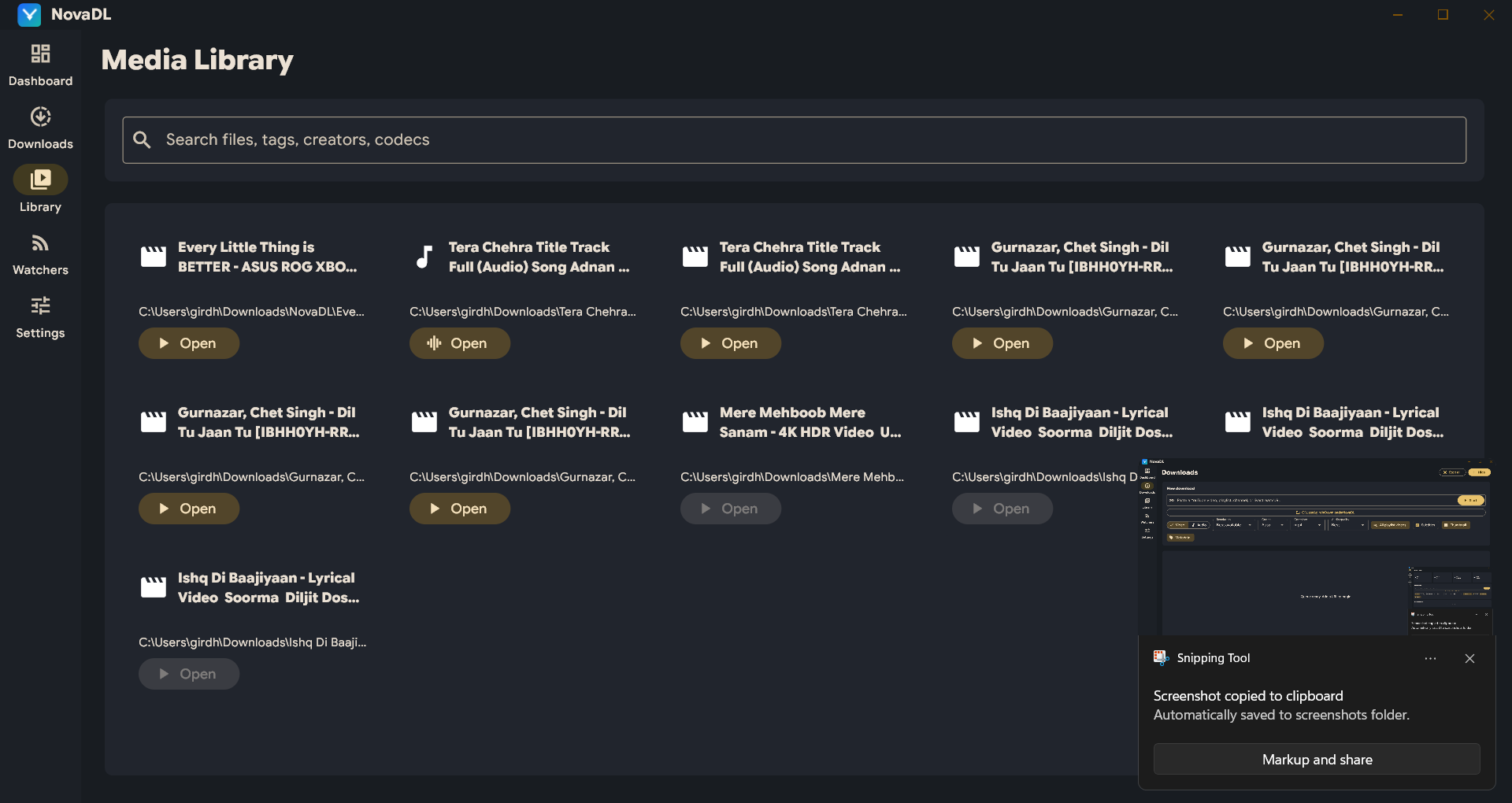
Task: Click 'Screenshot copied to clipboard' message
Action: pyautogui.click(x=1248, y=696)
